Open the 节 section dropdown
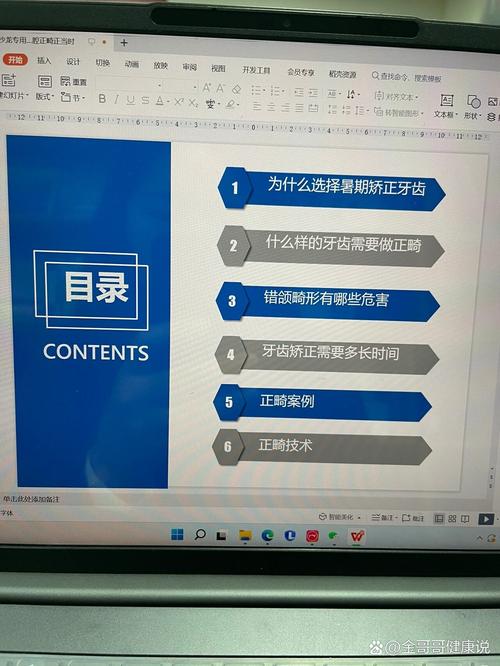The height and width of the screenshot is (666, 500). (x=73, y=97)
